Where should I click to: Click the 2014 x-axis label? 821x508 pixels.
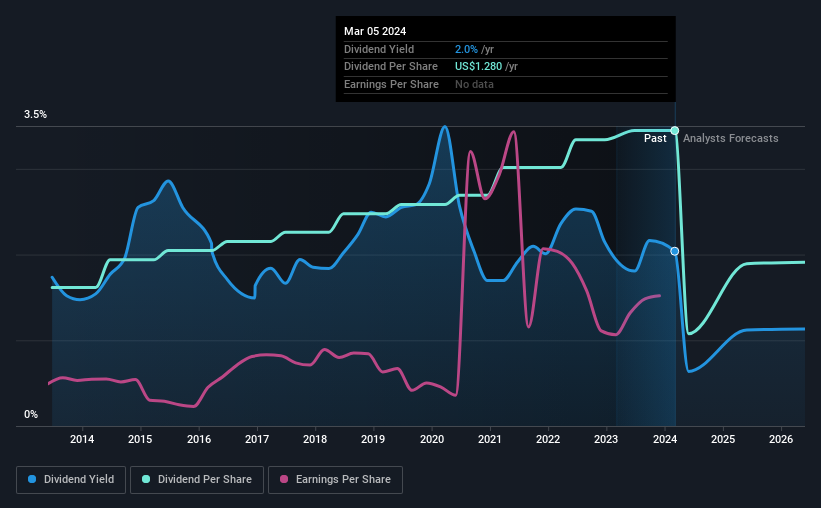point(82,439)
